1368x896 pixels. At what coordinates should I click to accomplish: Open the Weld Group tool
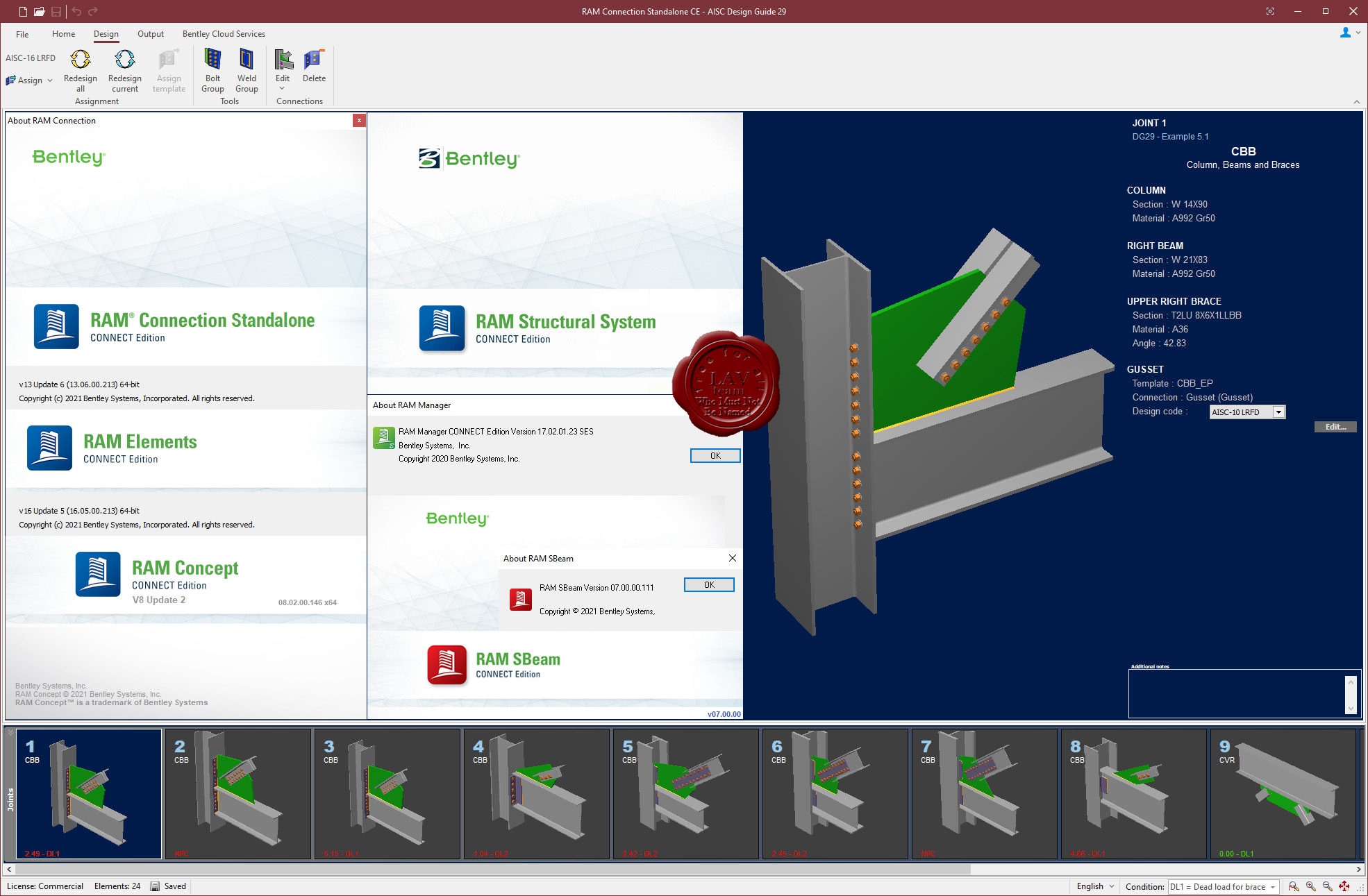(247, 70)
